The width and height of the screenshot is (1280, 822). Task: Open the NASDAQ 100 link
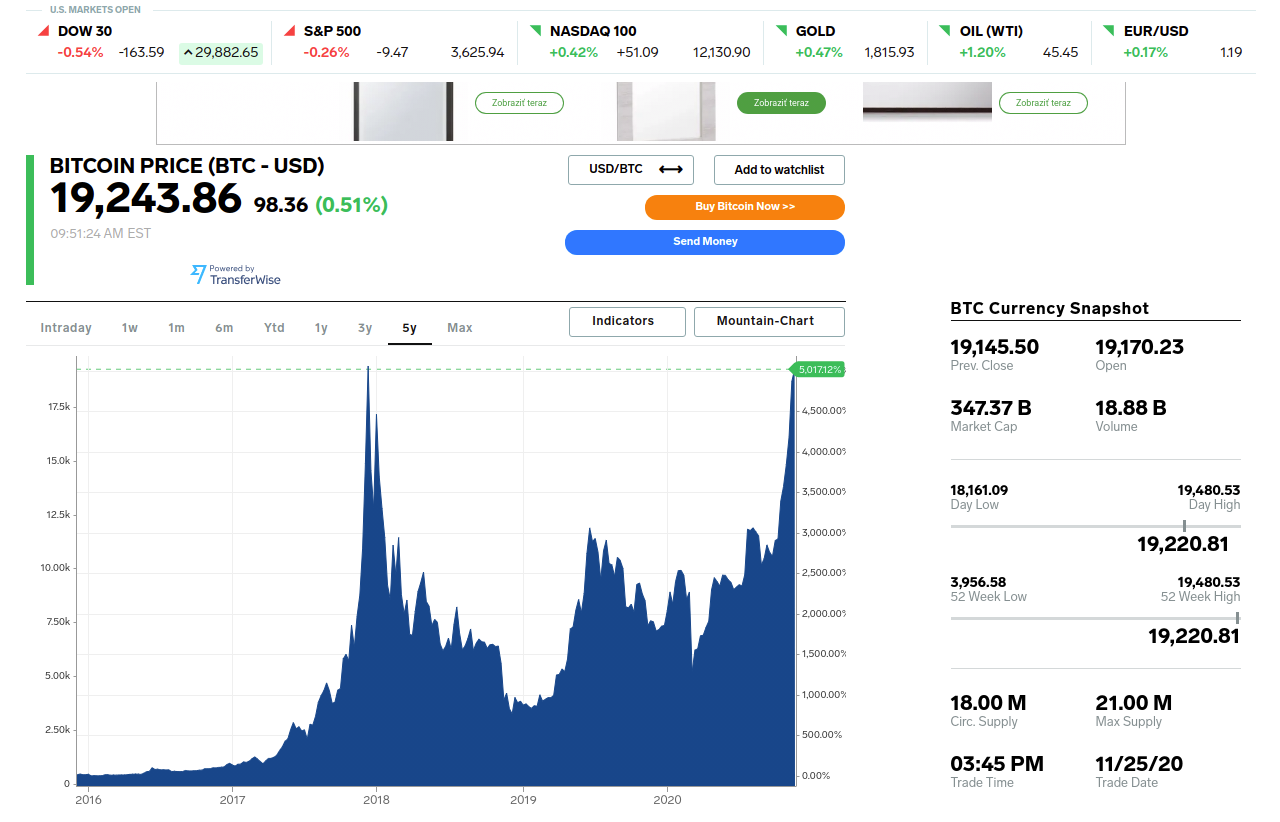click(593, 31)
